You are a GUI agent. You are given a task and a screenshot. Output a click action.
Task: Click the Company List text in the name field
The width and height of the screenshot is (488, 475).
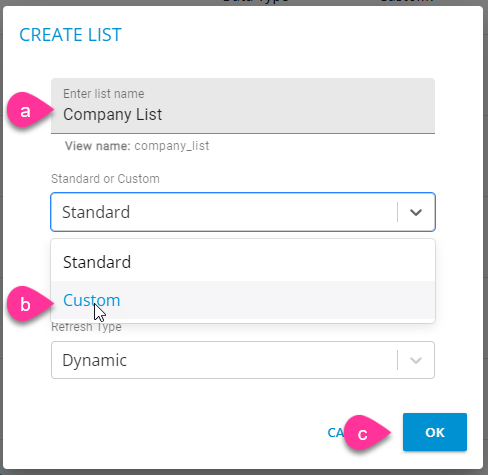coord(112,115)
